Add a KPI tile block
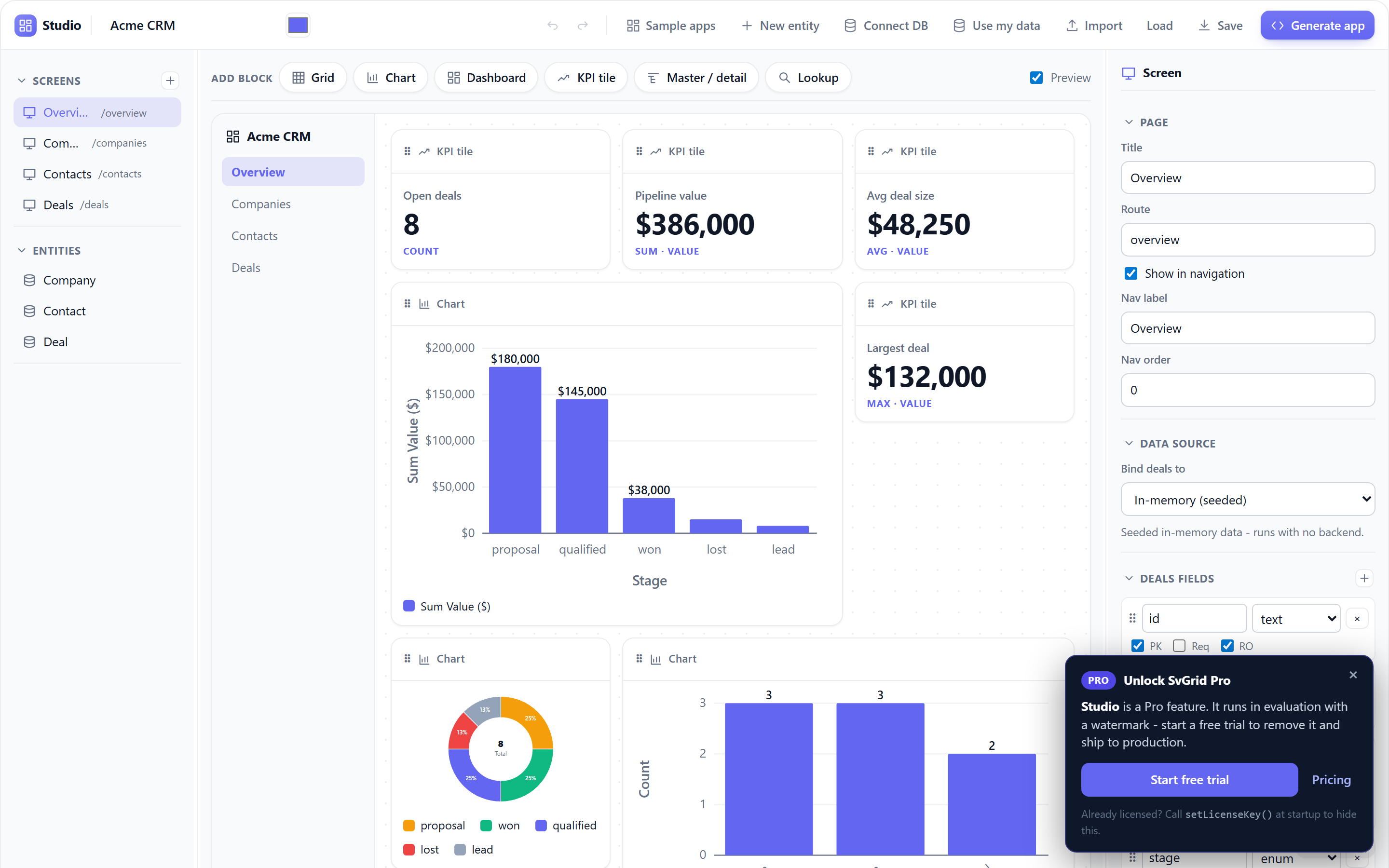Screen dimensions: 1389x868 [586, 78]
